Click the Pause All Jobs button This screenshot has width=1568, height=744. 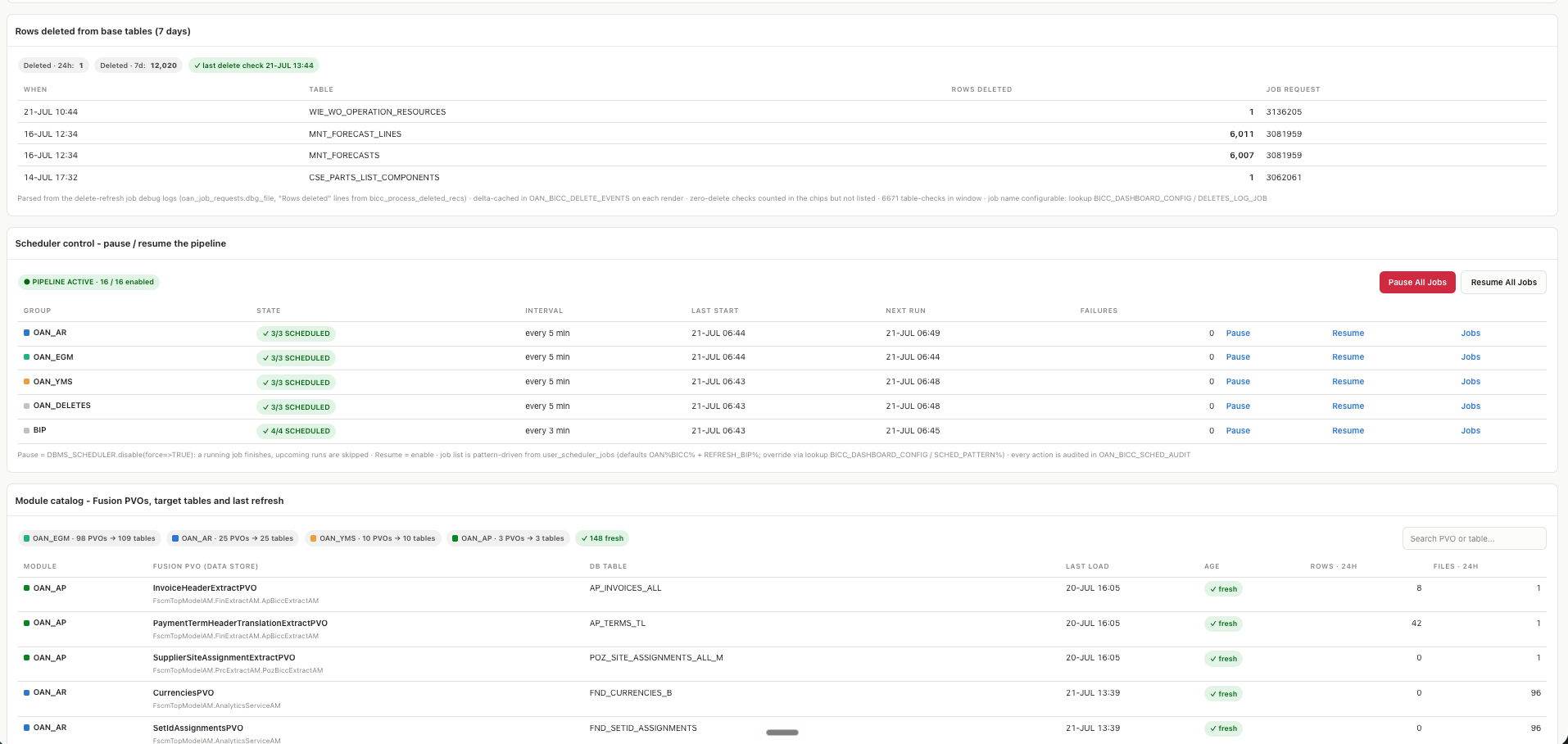[1417, 282]
